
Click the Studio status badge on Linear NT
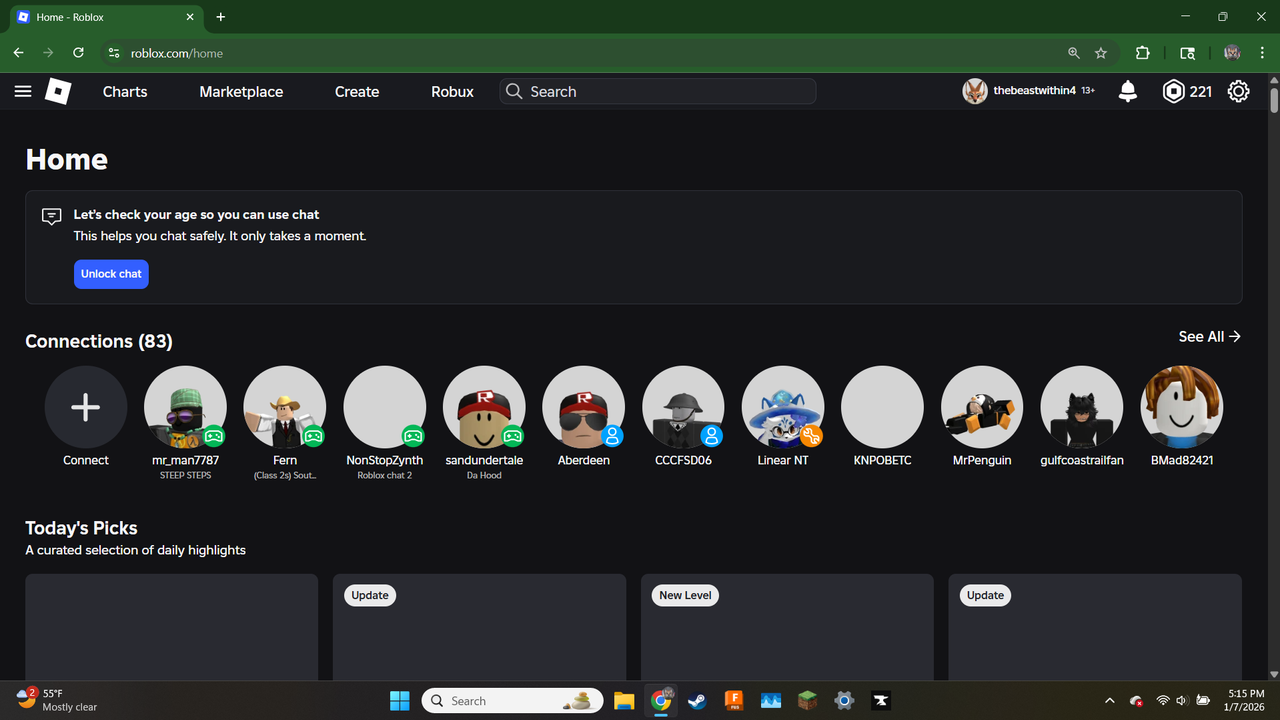811,436
